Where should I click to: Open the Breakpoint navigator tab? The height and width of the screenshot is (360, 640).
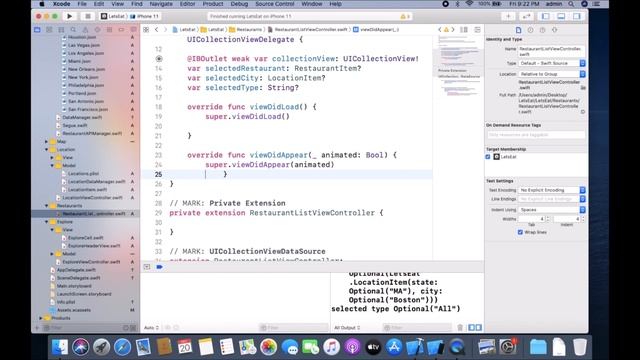pos(121,30)
